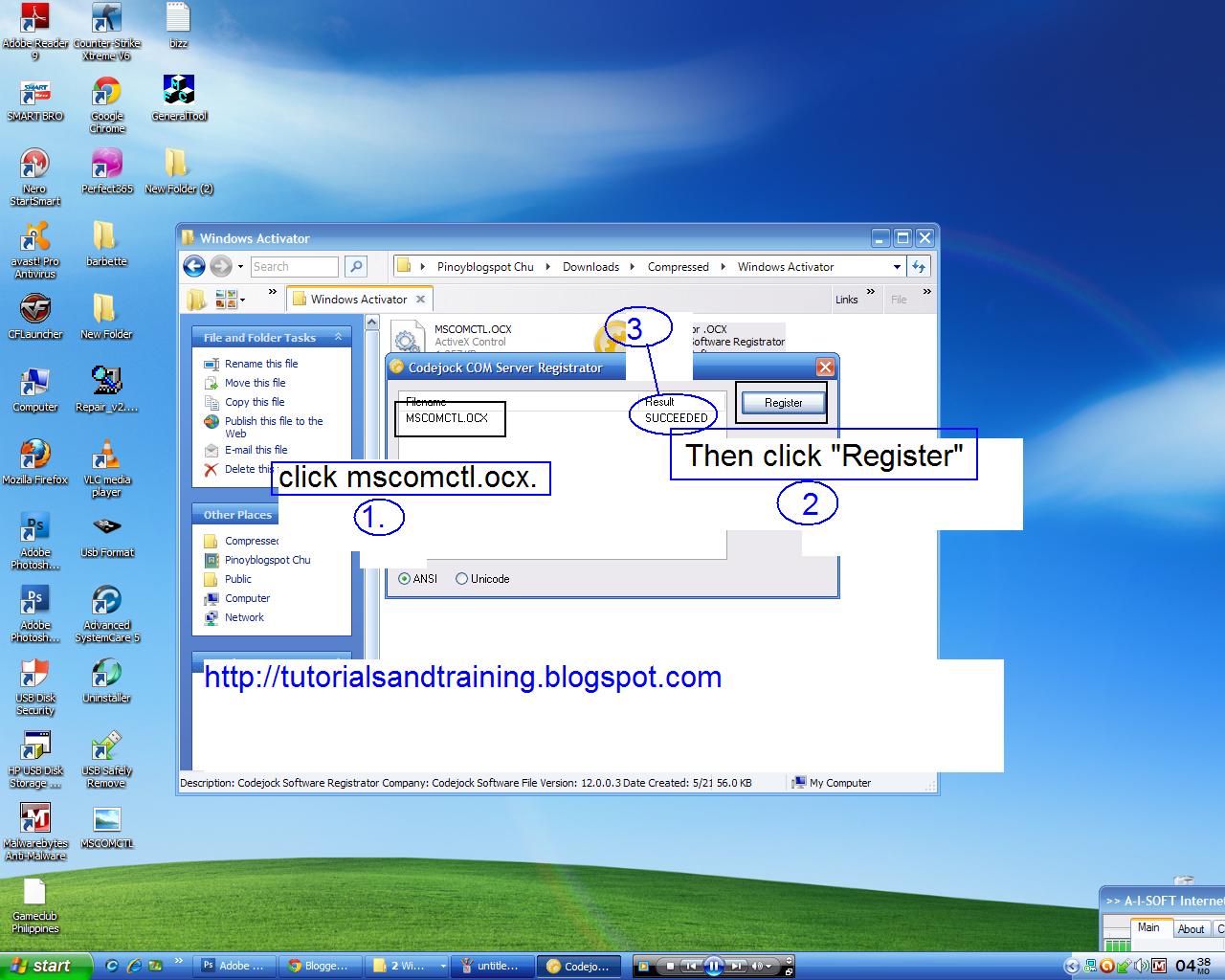Screen dimensions: 1225x980
Task: Open SMART BRO desktop shortcut
Action: pyautogui.click(x=35, y=100)
